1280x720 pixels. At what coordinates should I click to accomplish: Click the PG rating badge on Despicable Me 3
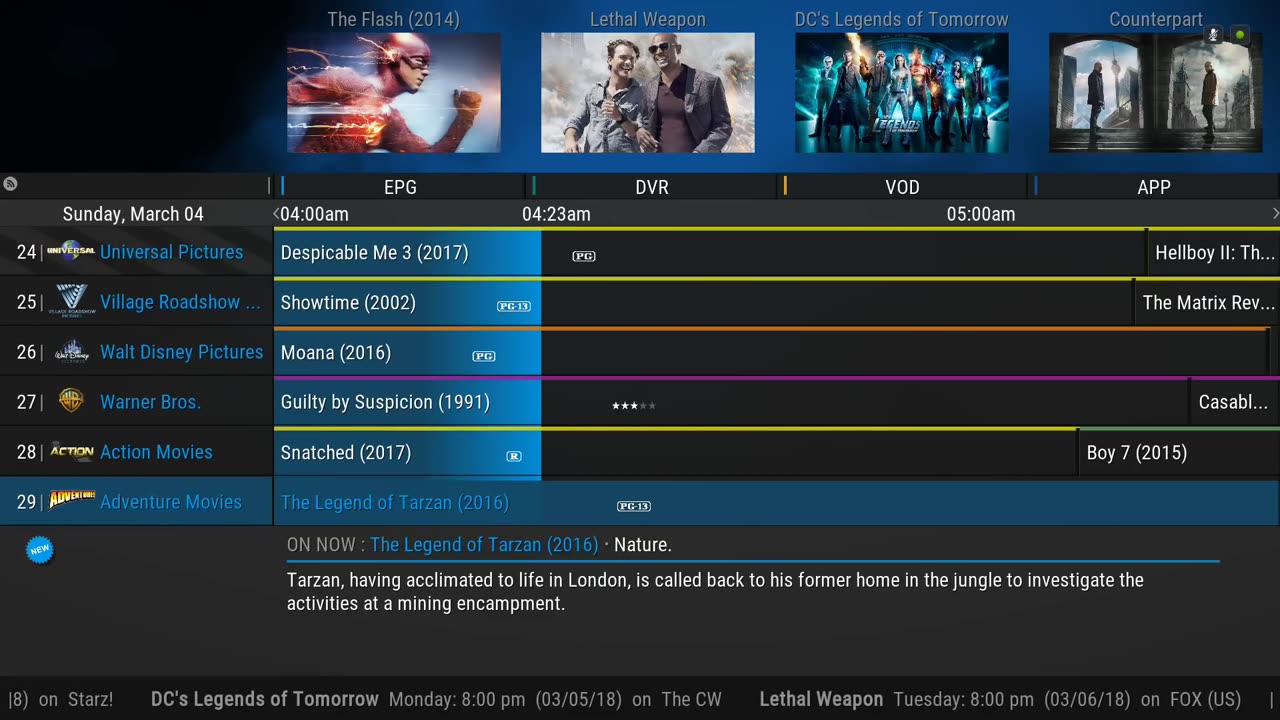[x=584, y=256]
